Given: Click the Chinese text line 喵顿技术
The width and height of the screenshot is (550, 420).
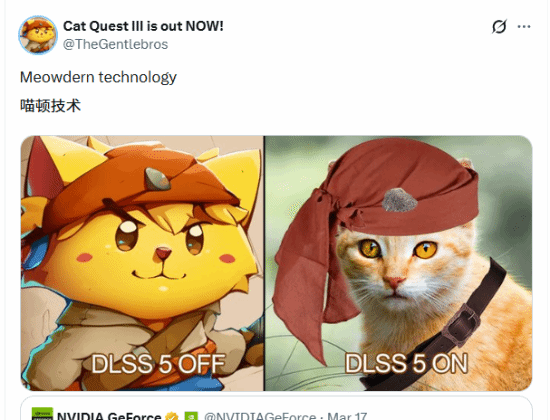Looking at the screenshot, I should 51,106.
